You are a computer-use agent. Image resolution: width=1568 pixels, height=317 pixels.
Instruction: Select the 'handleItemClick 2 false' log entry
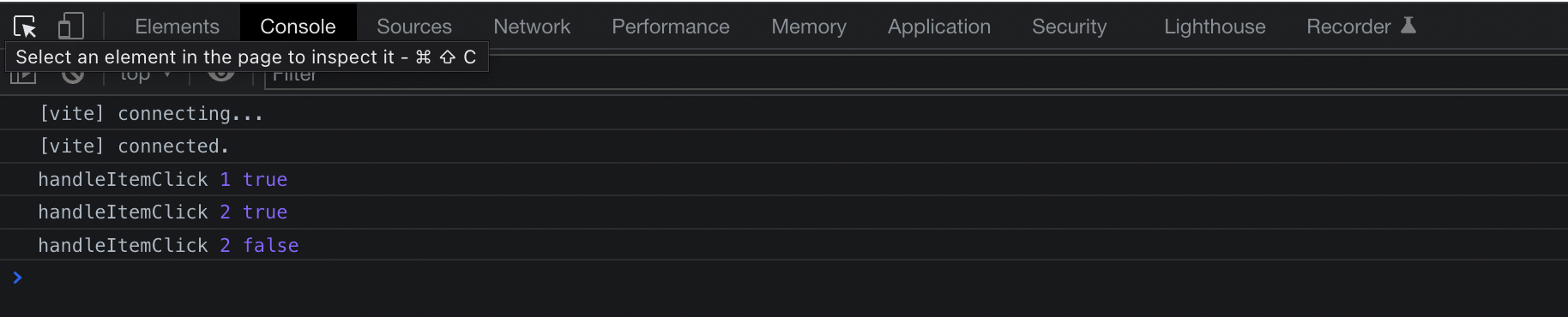(x=784, y=245)
